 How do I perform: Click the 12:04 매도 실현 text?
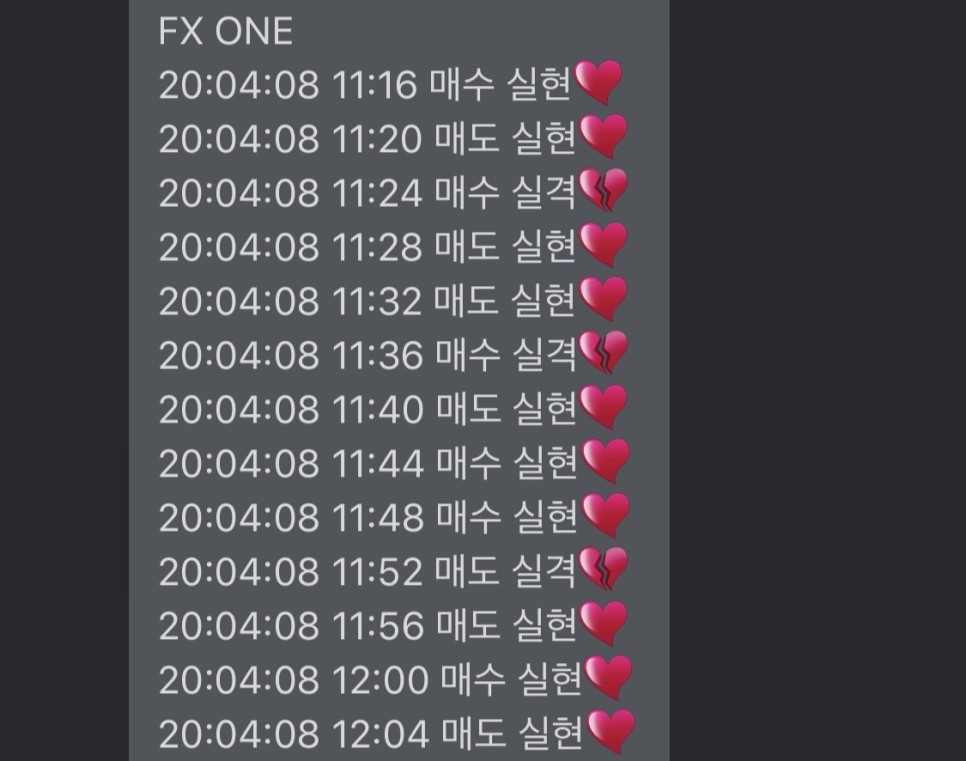[458, 733]
